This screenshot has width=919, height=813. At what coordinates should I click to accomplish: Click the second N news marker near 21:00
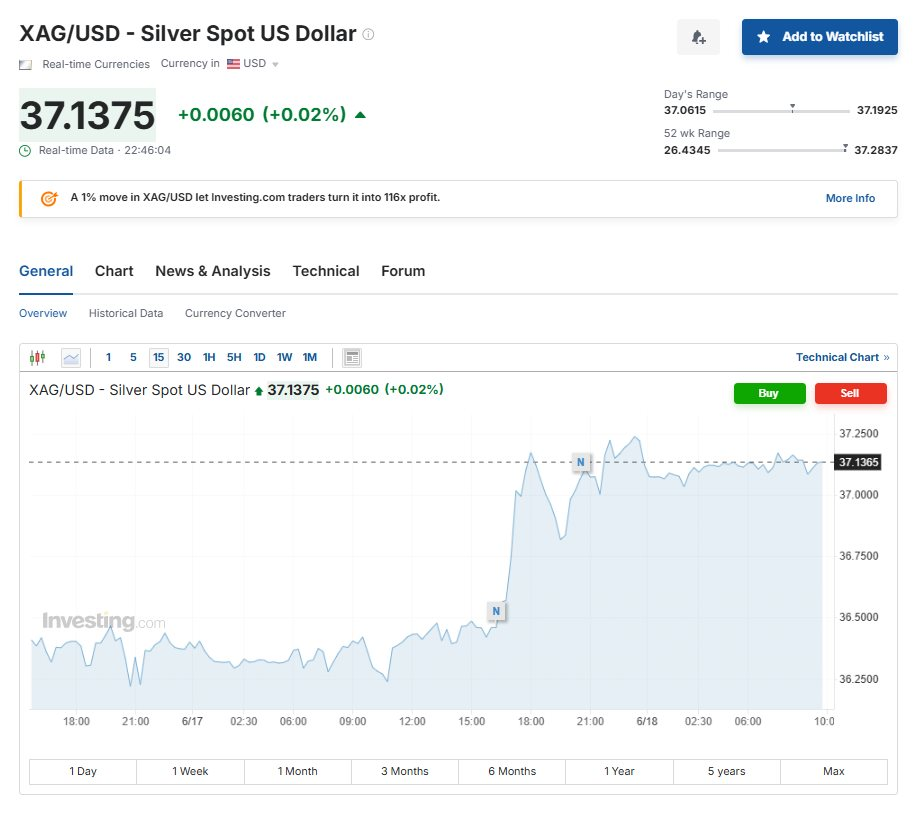pos(581,462)
